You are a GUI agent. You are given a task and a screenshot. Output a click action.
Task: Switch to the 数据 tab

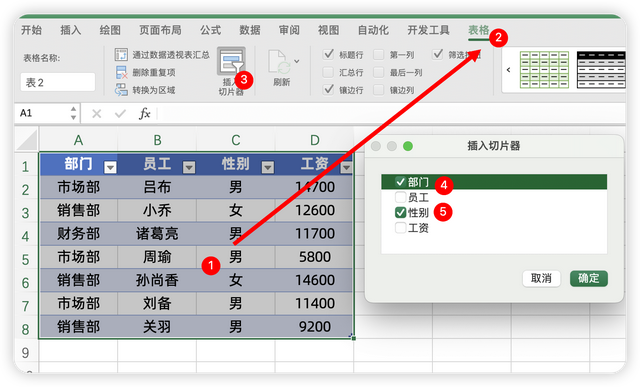point(250,30)
